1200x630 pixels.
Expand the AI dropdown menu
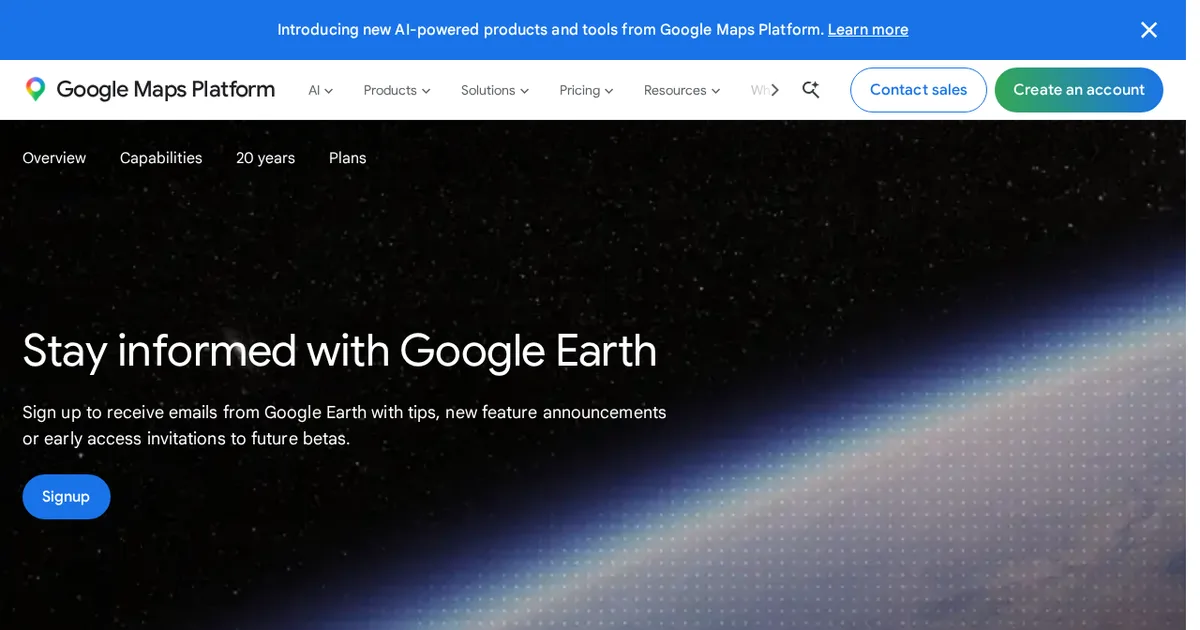pos(320,90)
